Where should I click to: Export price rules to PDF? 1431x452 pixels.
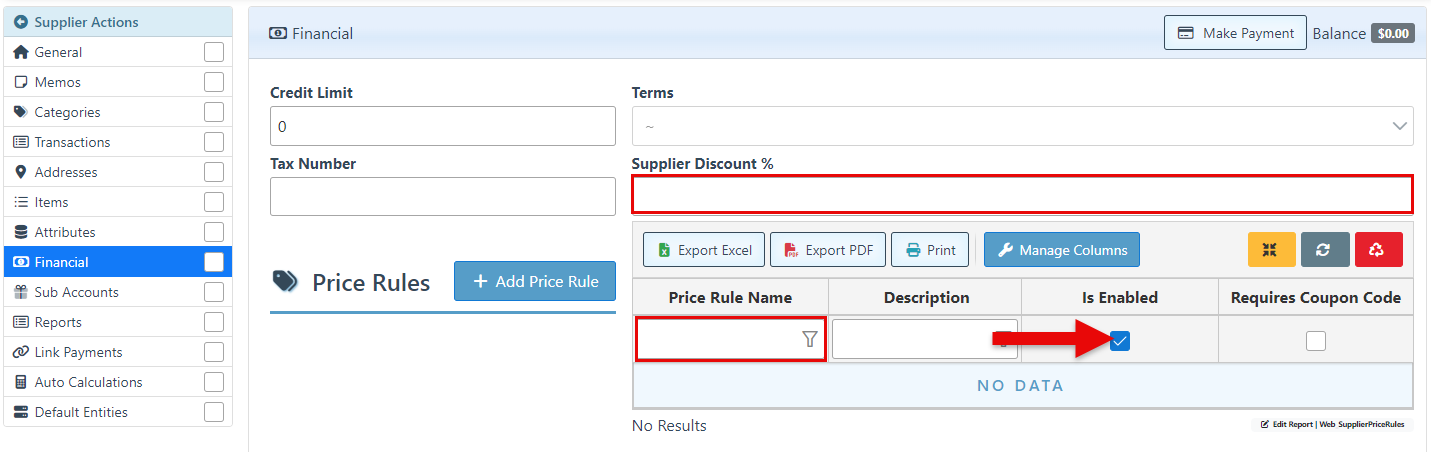(x=827, y=250)
